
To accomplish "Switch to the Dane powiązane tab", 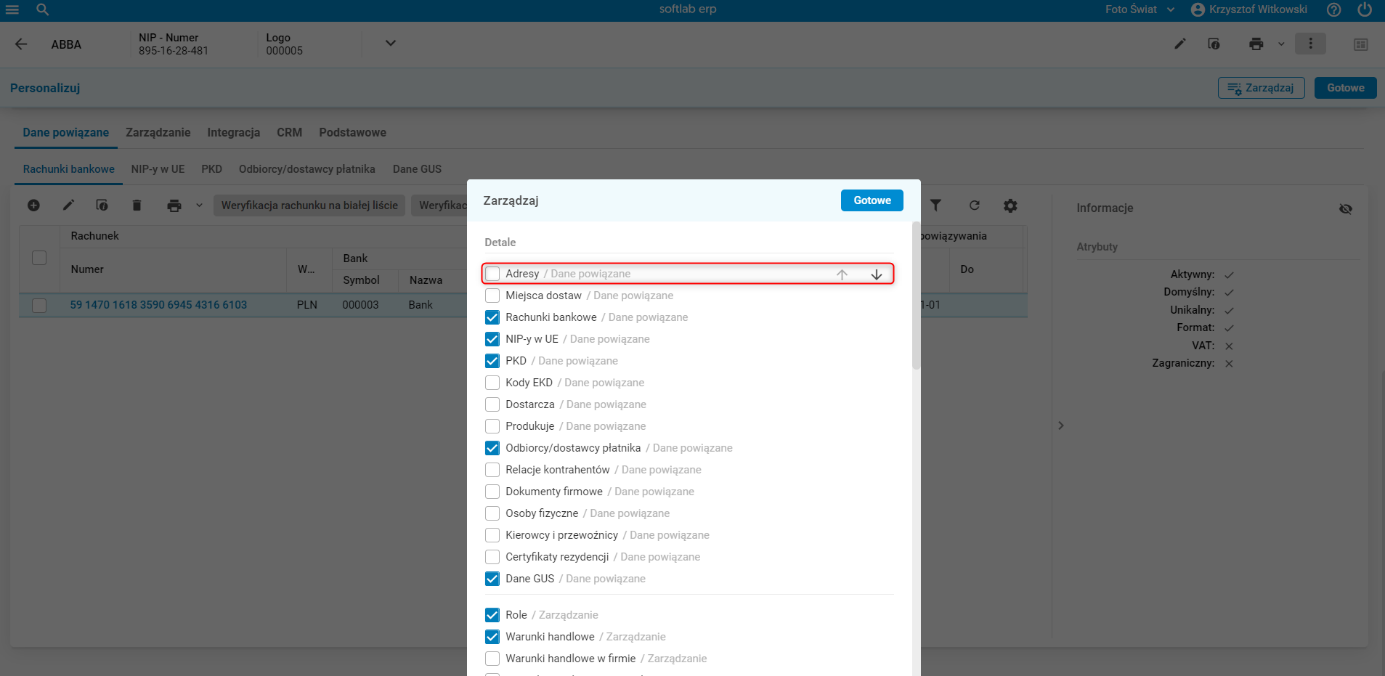I will click(66, 132).
